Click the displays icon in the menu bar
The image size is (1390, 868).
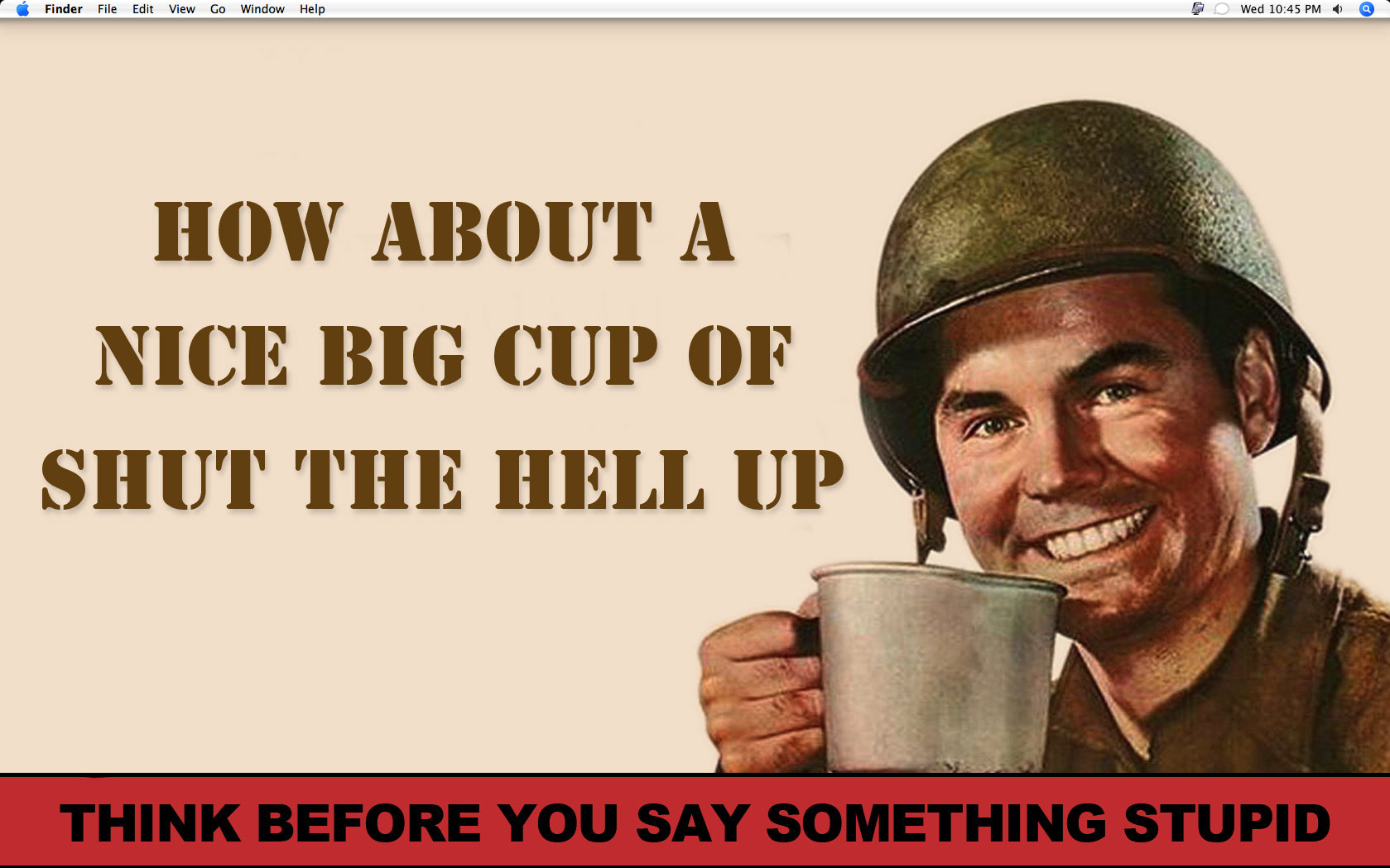(1197, 9)
